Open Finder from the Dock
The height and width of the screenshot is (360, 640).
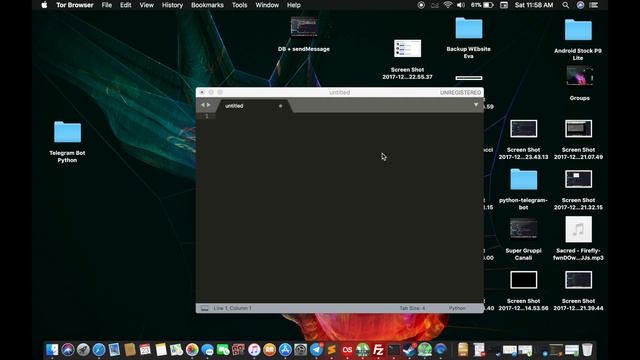pos(52,350)
